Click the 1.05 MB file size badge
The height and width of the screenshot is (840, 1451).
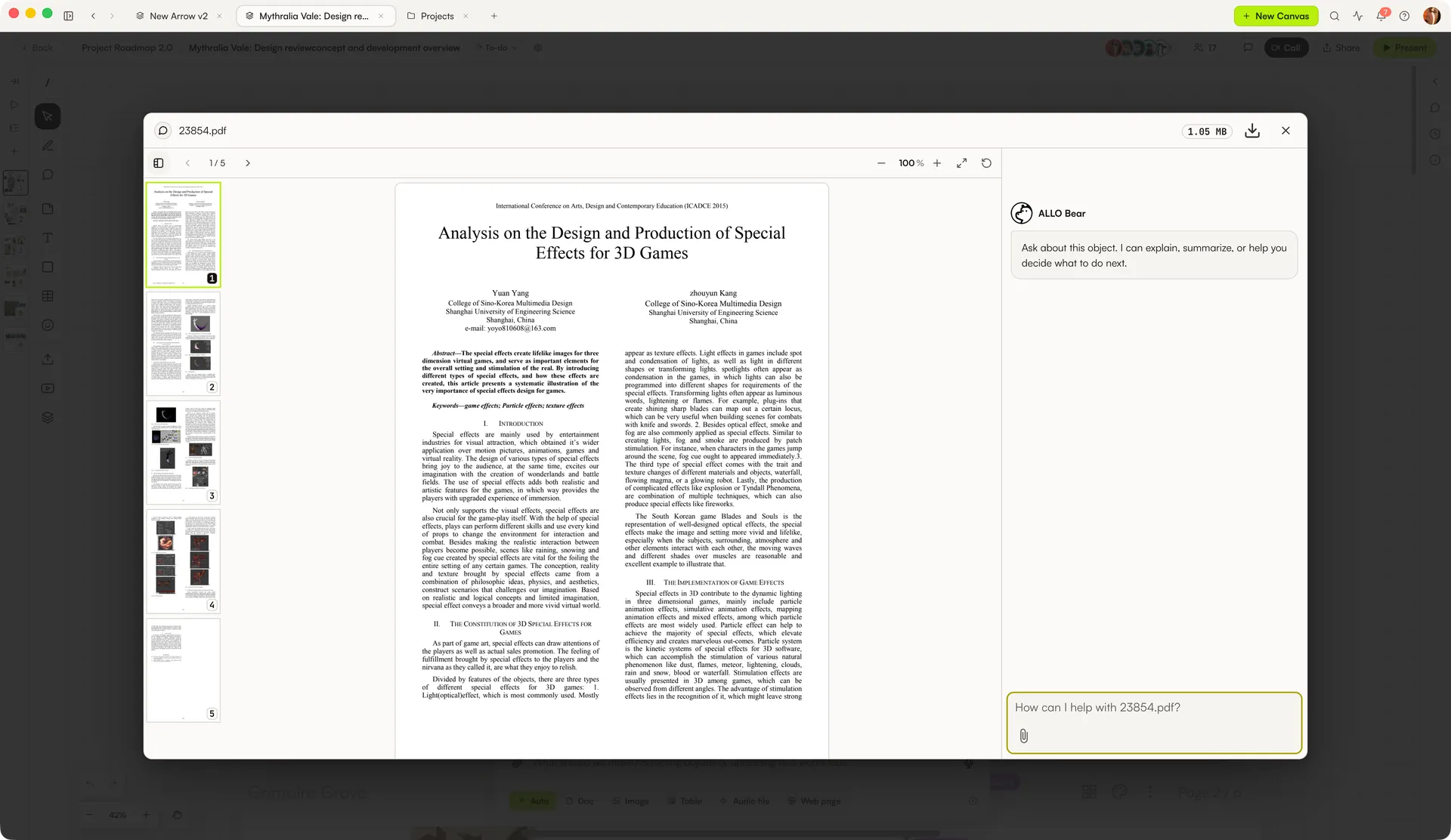pyautogui.click(x=1207, y=131)
